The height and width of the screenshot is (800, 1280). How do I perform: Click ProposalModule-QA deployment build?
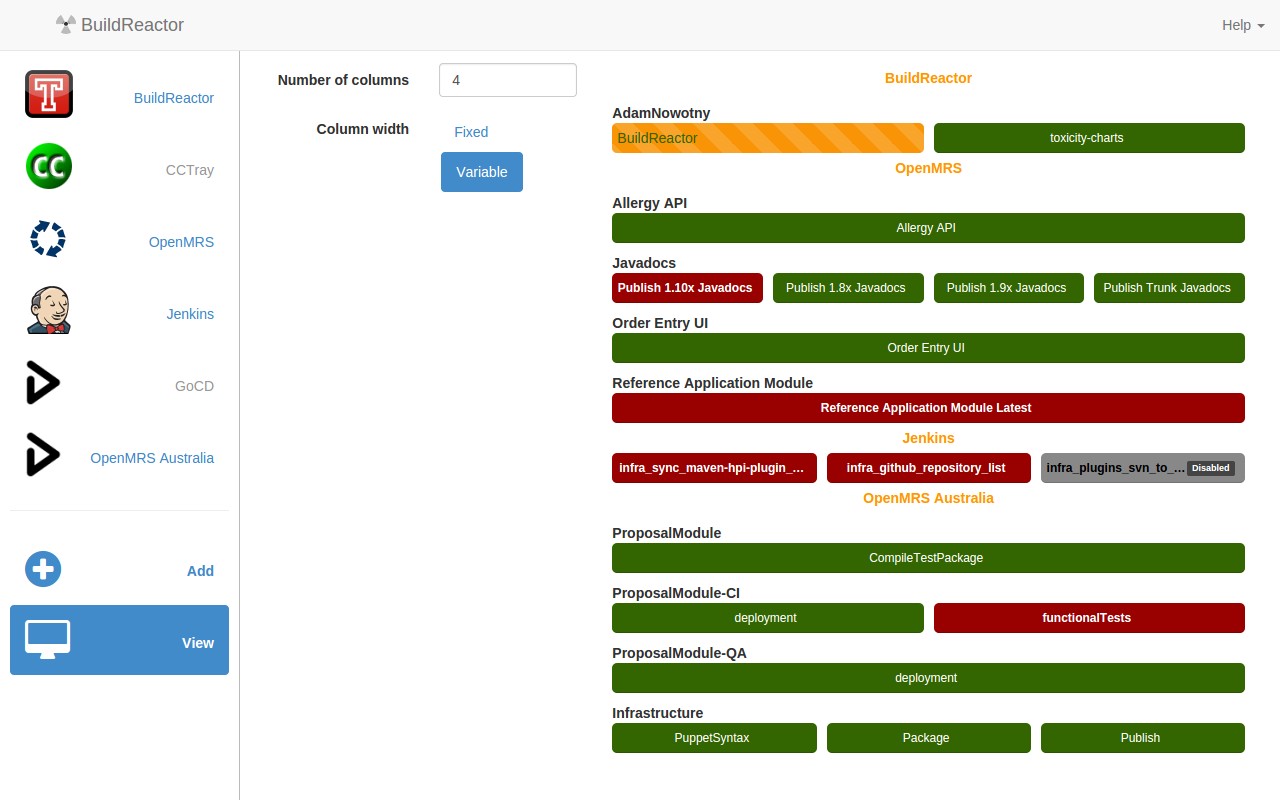pos(928,678)
